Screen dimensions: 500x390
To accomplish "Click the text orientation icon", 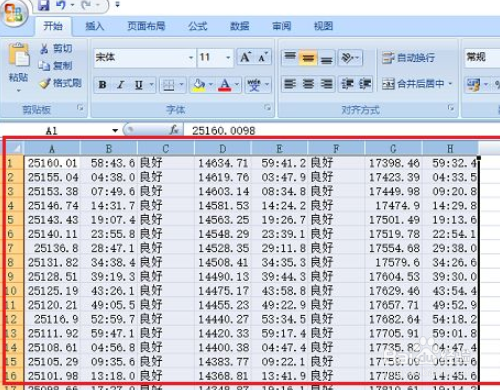I will pyautogui.click(x=347, y=58).
